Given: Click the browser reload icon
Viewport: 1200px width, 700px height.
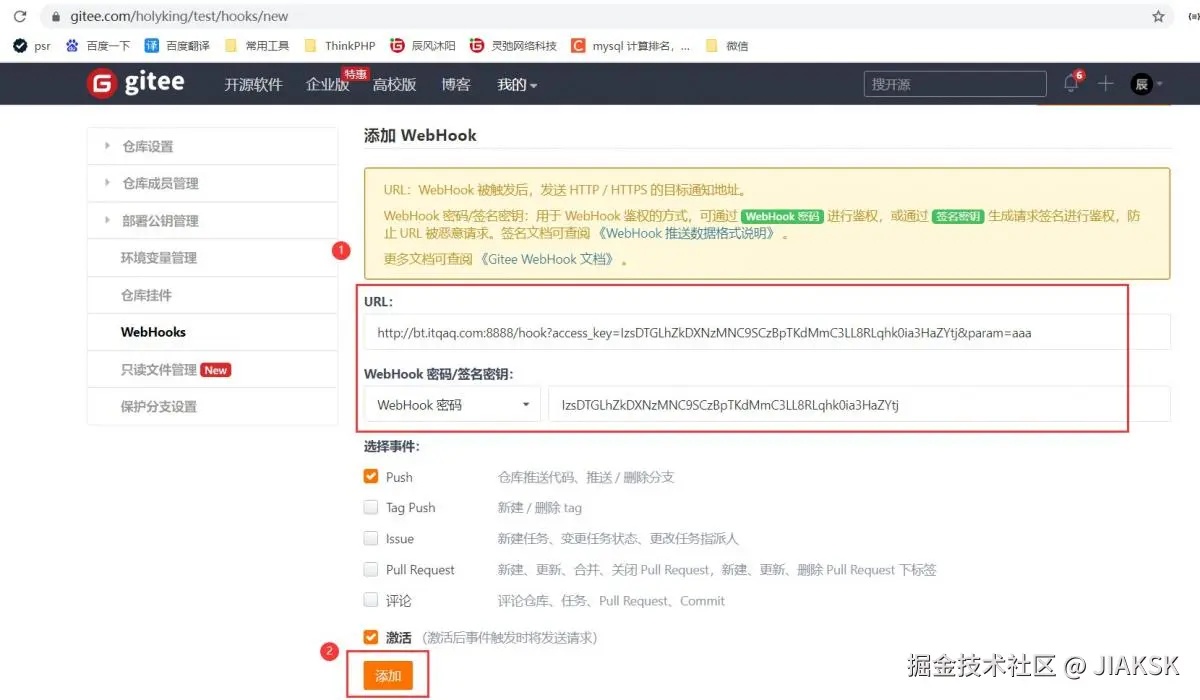Looking at the screenshot, I should tap(19, 17).
